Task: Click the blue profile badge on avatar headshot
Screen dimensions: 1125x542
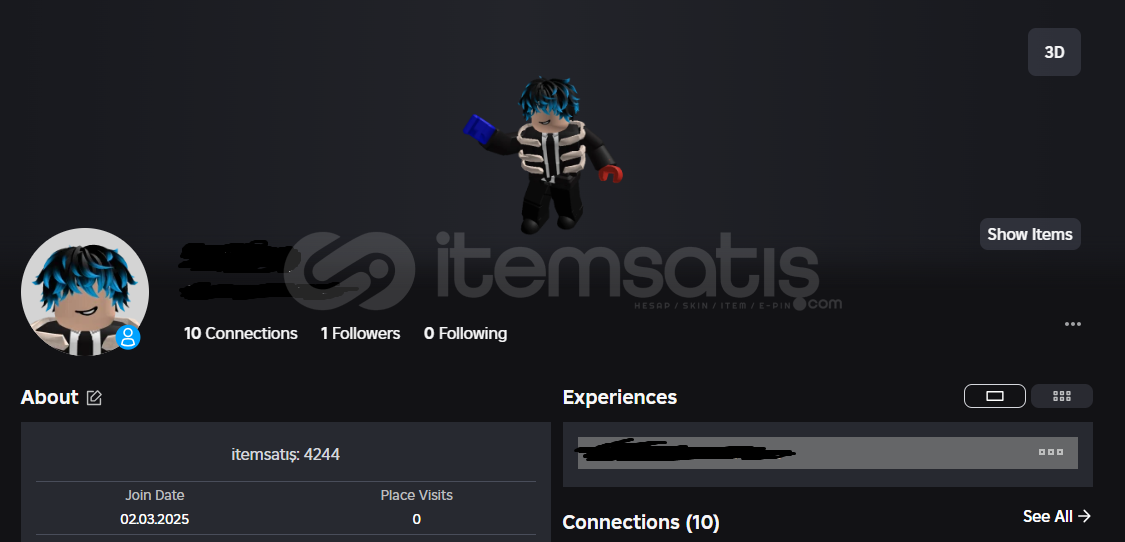Action: pos(128,336)
